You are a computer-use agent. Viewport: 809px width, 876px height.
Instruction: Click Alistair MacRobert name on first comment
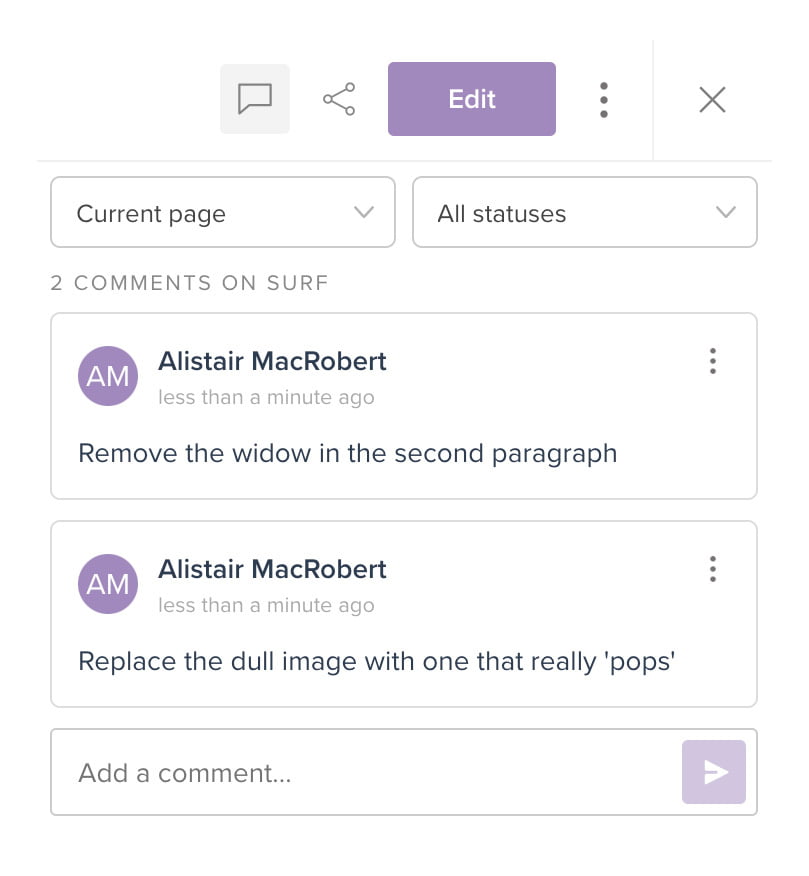coord(272,361)
